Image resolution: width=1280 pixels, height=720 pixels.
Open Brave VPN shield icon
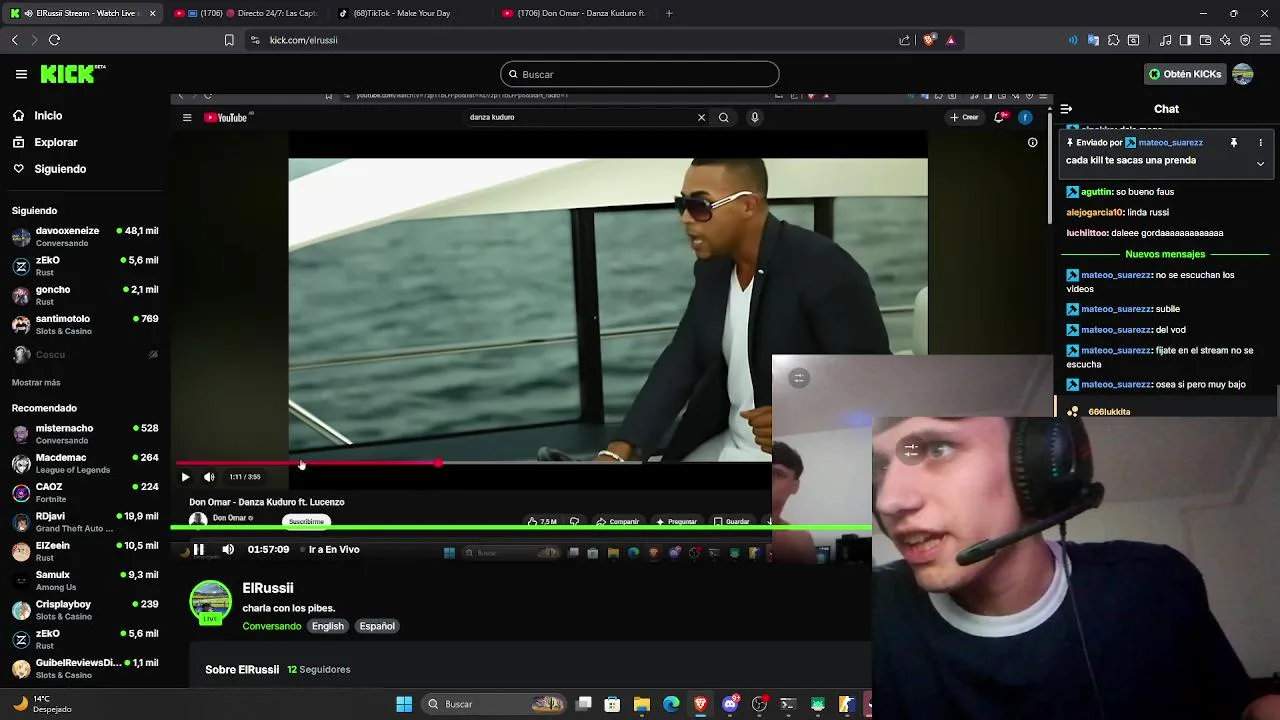[x=1245, y=40]
